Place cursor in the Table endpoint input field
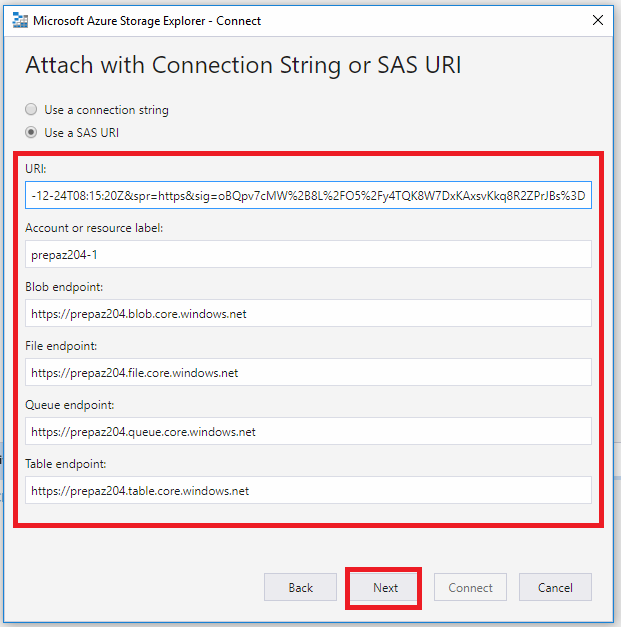Viewport: 621px width, 627px height. pyautogui.click(x=309, y=490)
